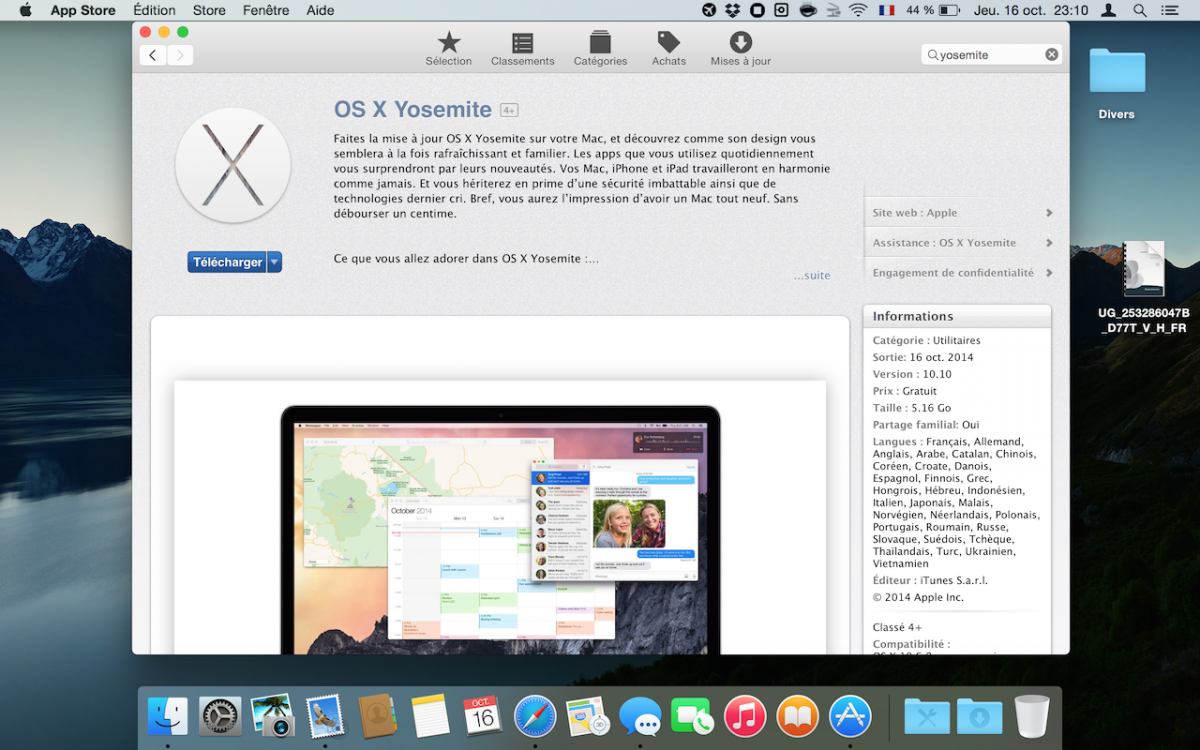Open the Applications folder stack in Dock
1200x750 pixels.
click(x=927, y=716)
